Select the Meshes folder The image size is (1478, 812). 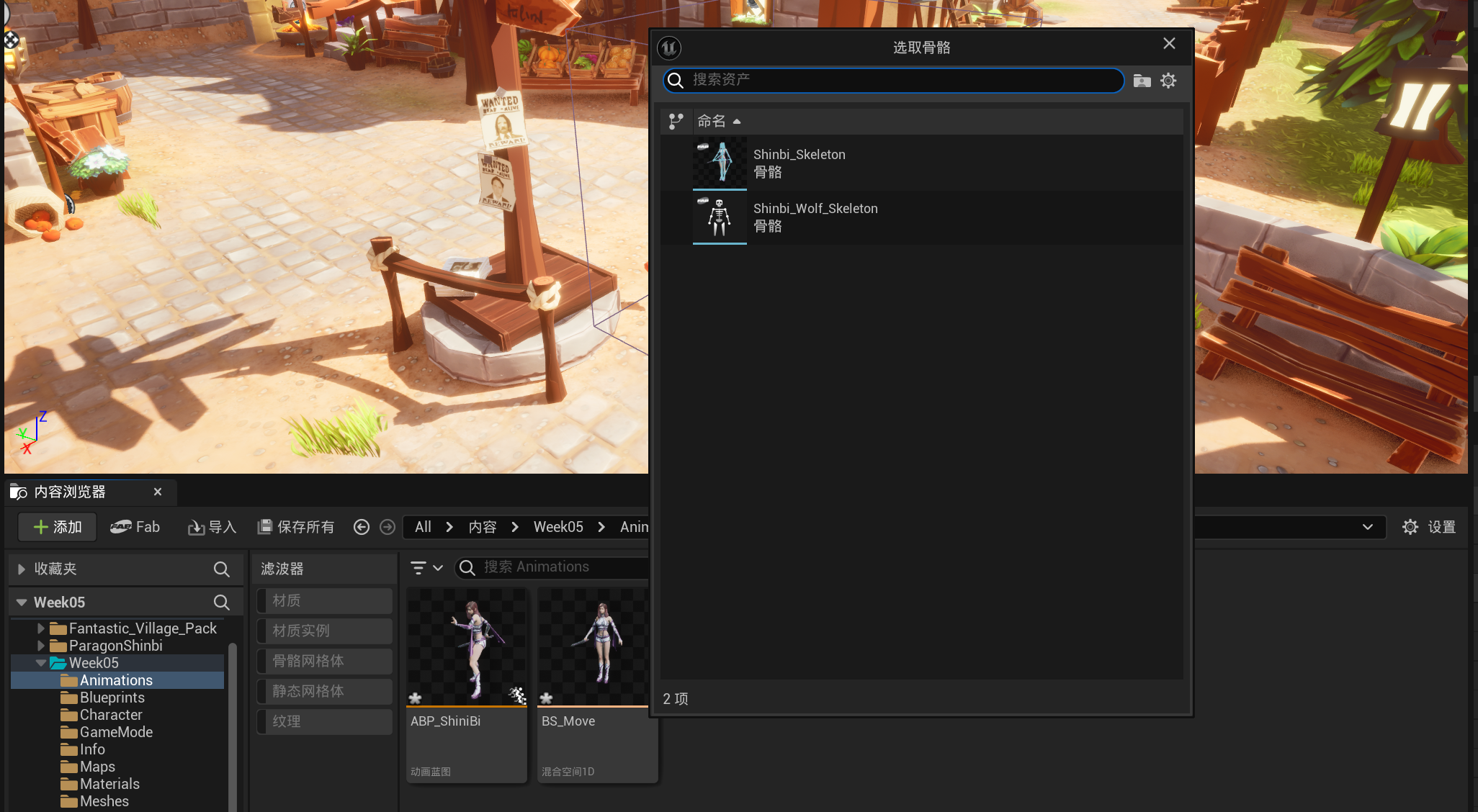94,801
